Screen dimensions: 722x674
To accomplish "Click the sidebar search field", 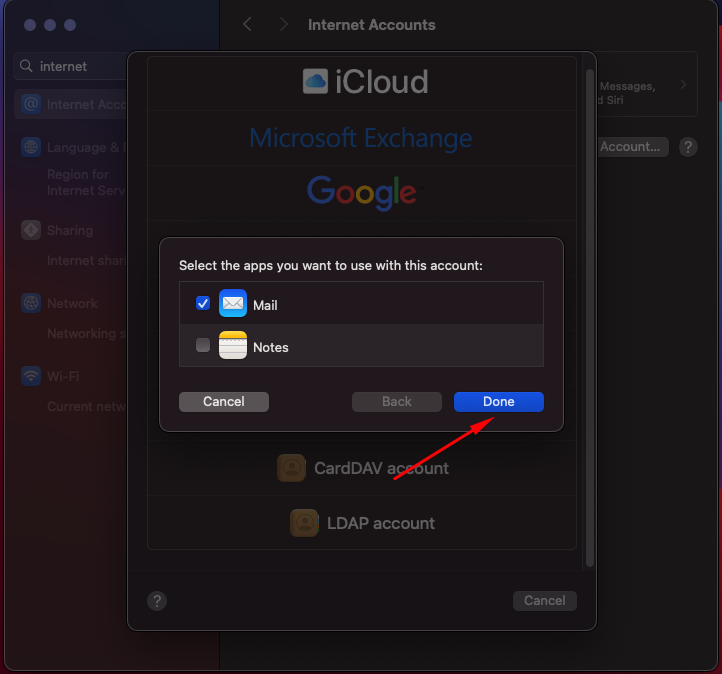I will (x=71, y=66).
